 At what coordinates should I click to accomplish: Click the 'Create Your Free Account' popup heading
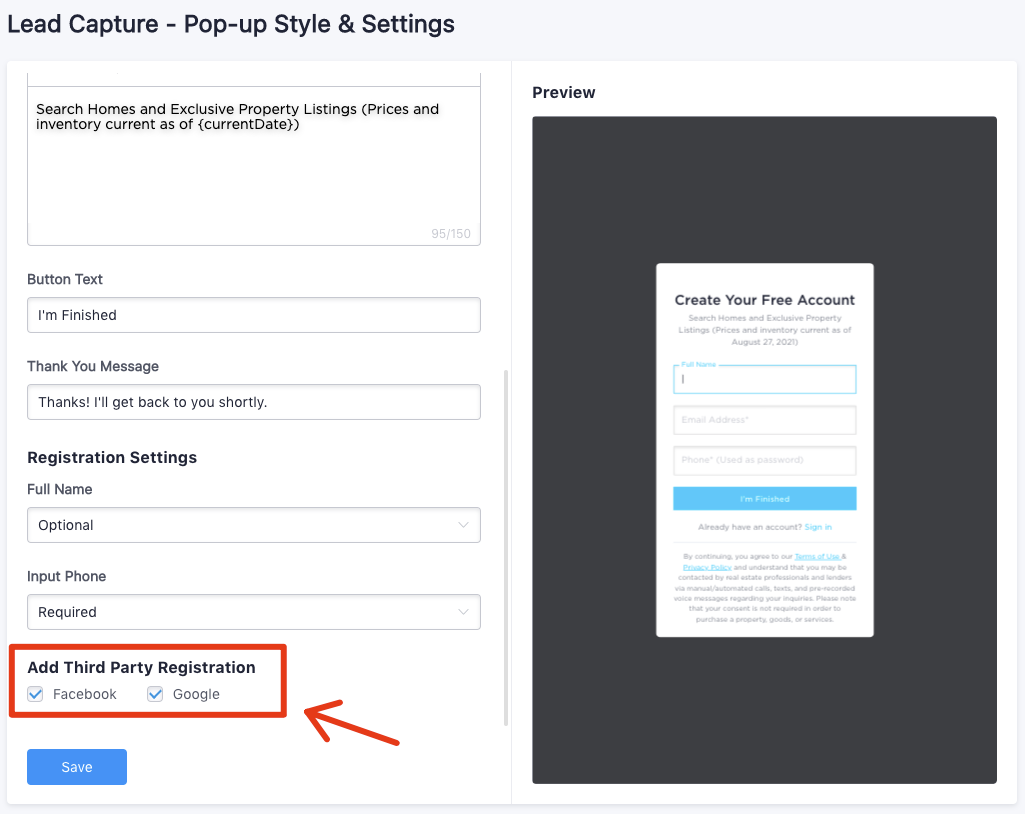(764, 300)
